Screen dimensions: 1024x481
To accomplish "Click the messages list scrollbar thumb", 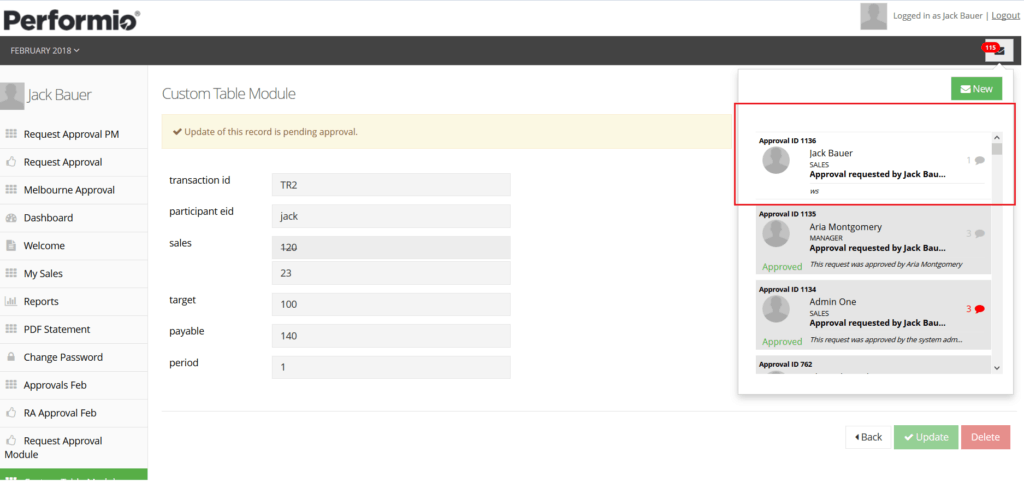I will [997, 149].
